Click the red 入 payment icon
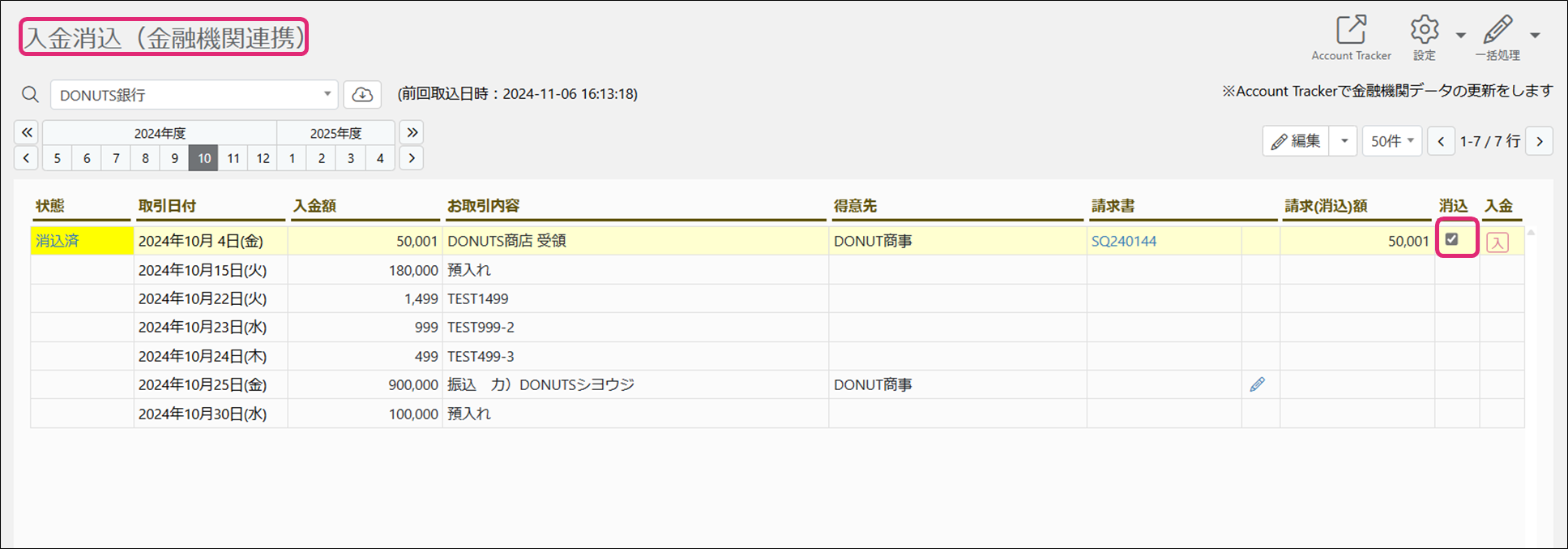The image size is (1568, 549). [x=1498, y=242]
